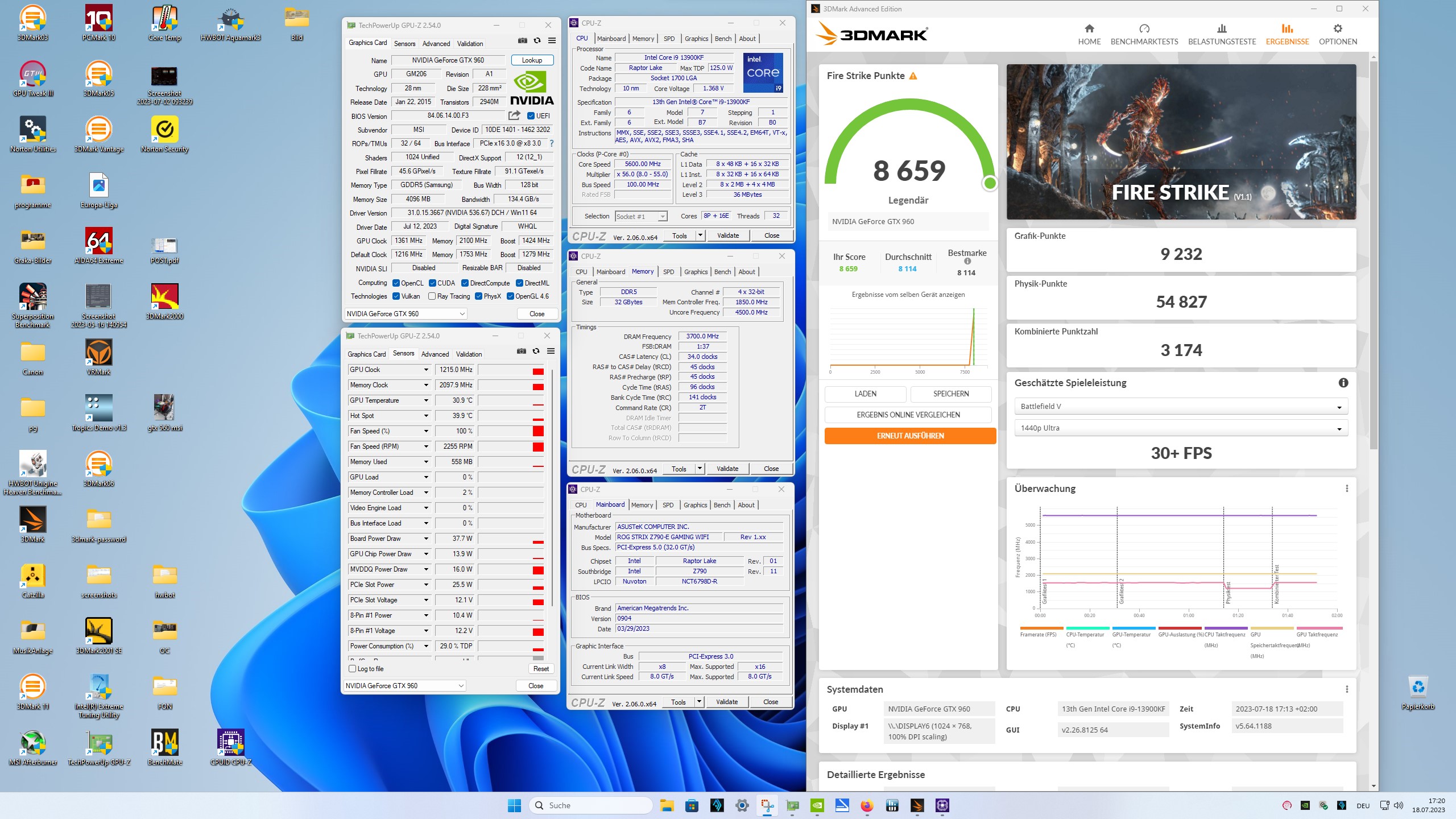
Task: Expand Board Power Draw sensor dropdown arrow
Action: [425, 539]
